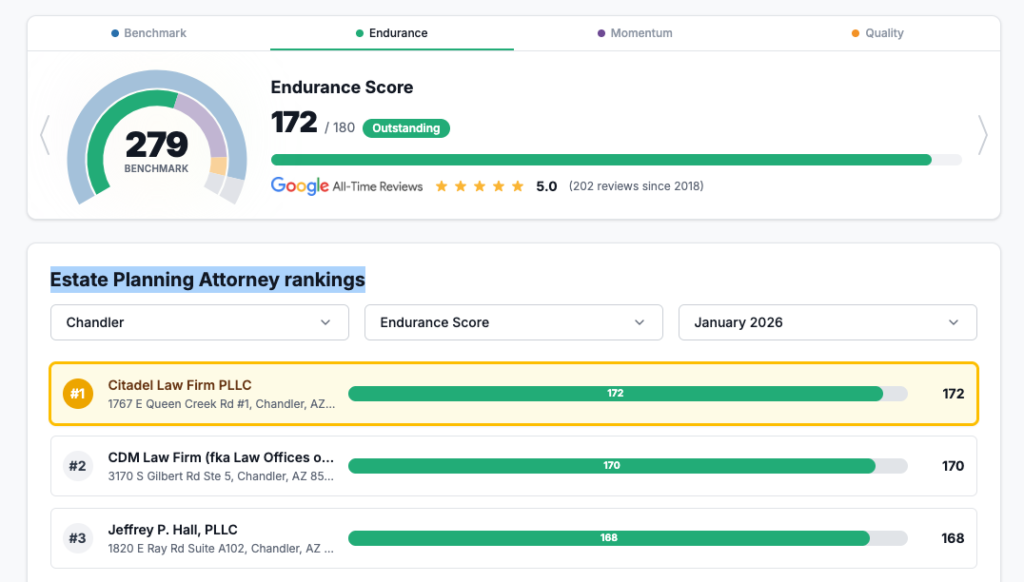Click the Jeffrey P. Hall 168 score bar
The image size is (1024, 582).
point(628,538)
